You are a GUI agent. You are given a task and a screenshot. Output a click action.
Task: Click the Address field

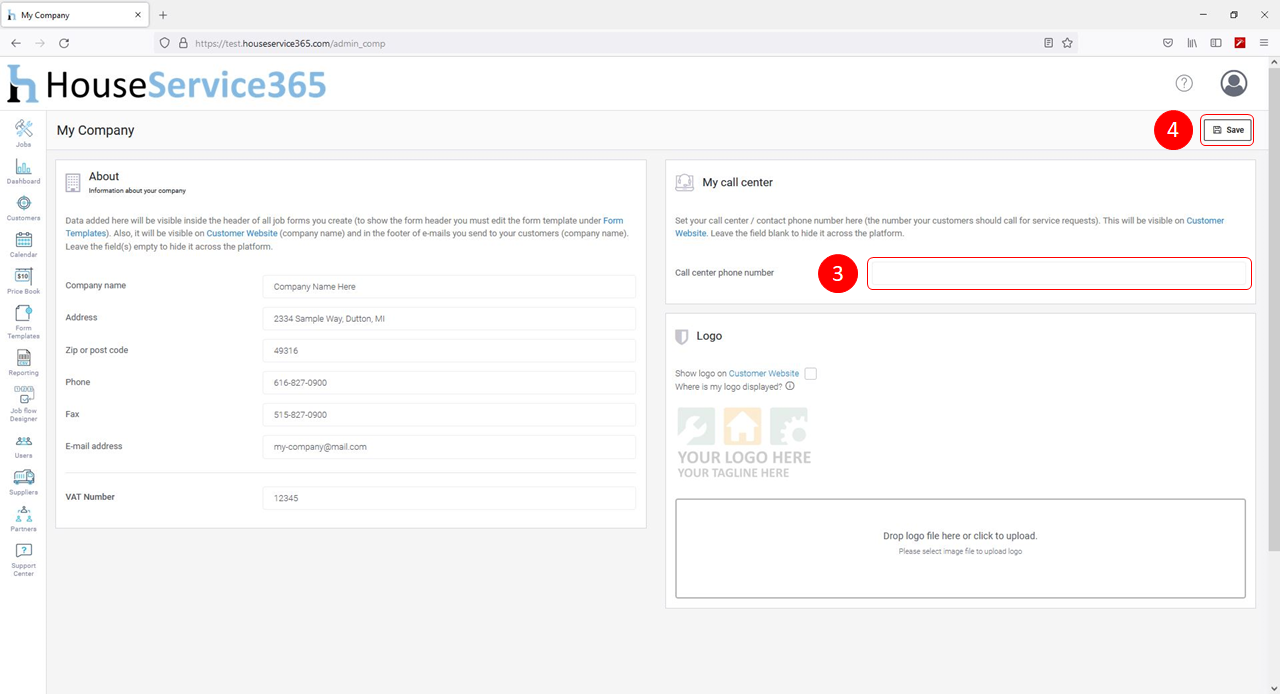449,318
